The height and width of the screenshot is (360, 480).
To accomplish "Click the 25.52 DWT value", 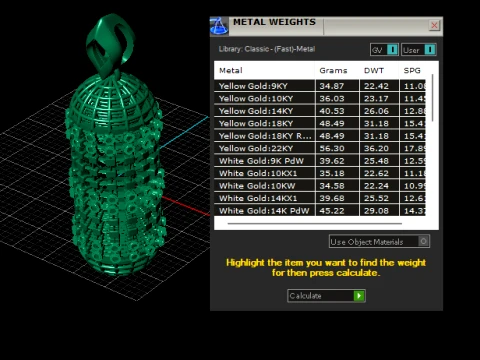I will [376, 198].
